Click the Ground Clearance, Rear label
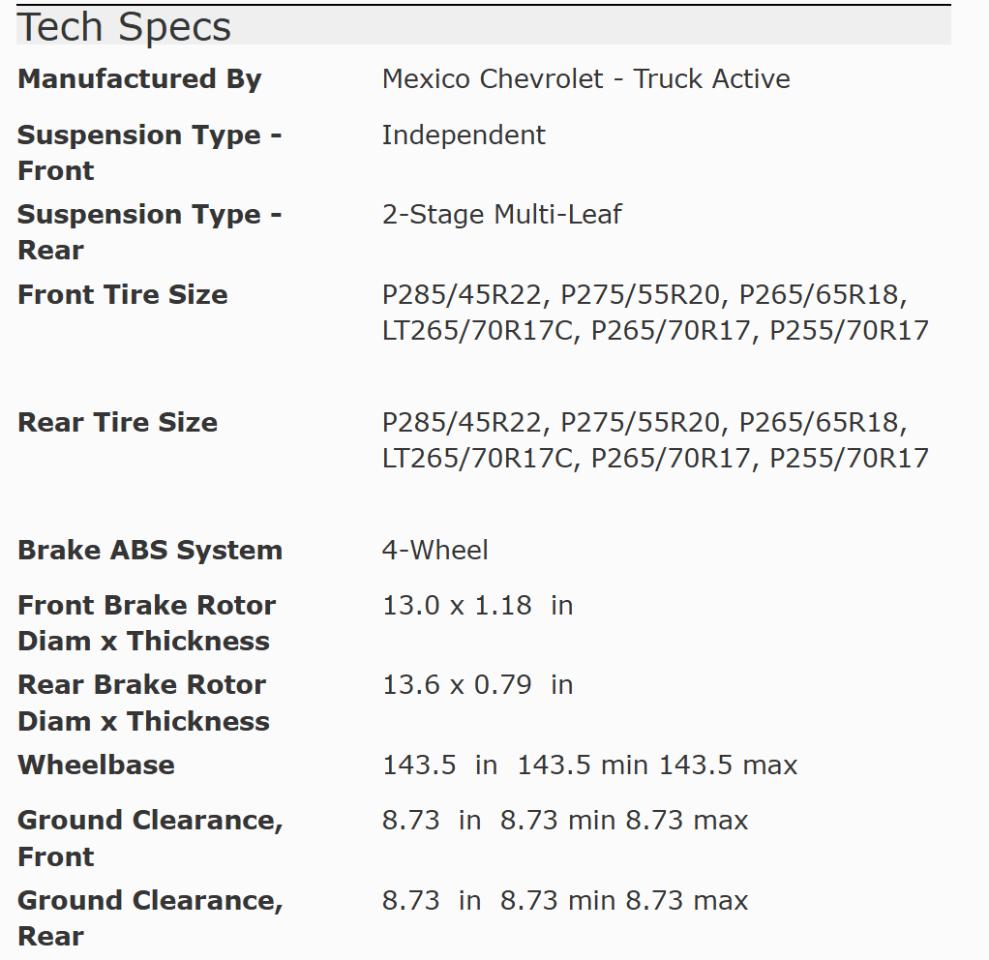Viewport: 989px width, 960px height. pos(150,918)
